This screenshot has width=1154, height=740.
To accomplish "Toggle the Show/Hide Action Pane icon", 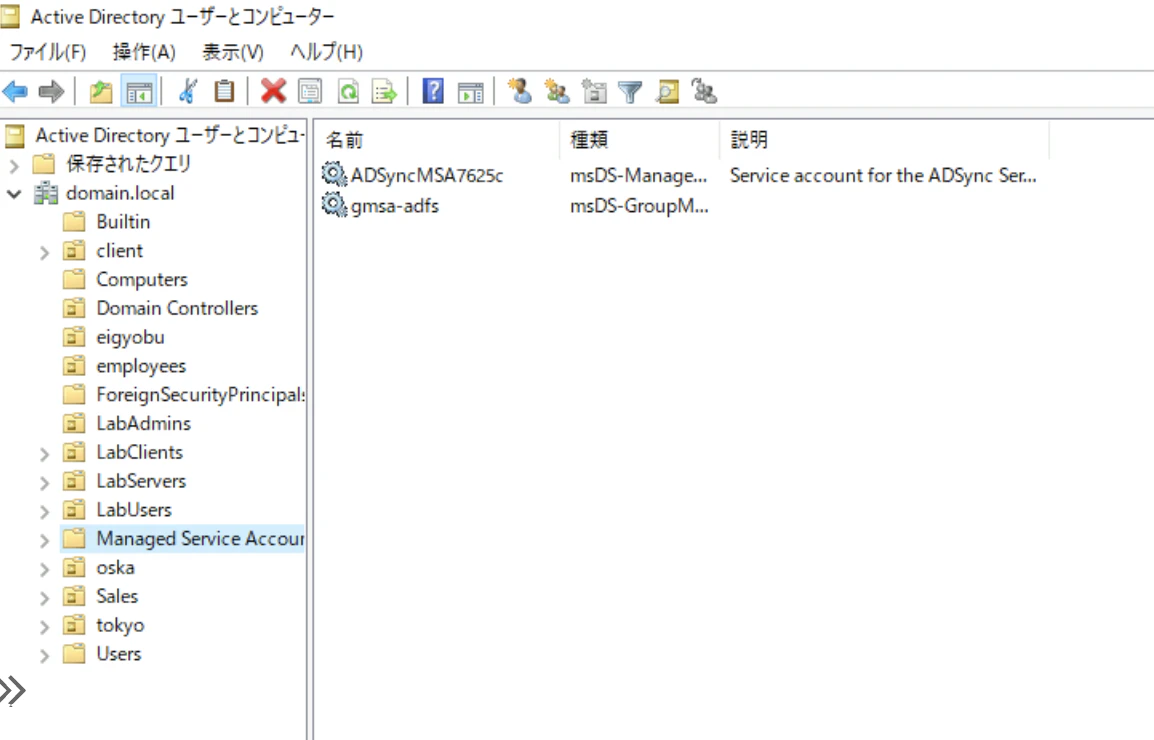I will (470, 92).
